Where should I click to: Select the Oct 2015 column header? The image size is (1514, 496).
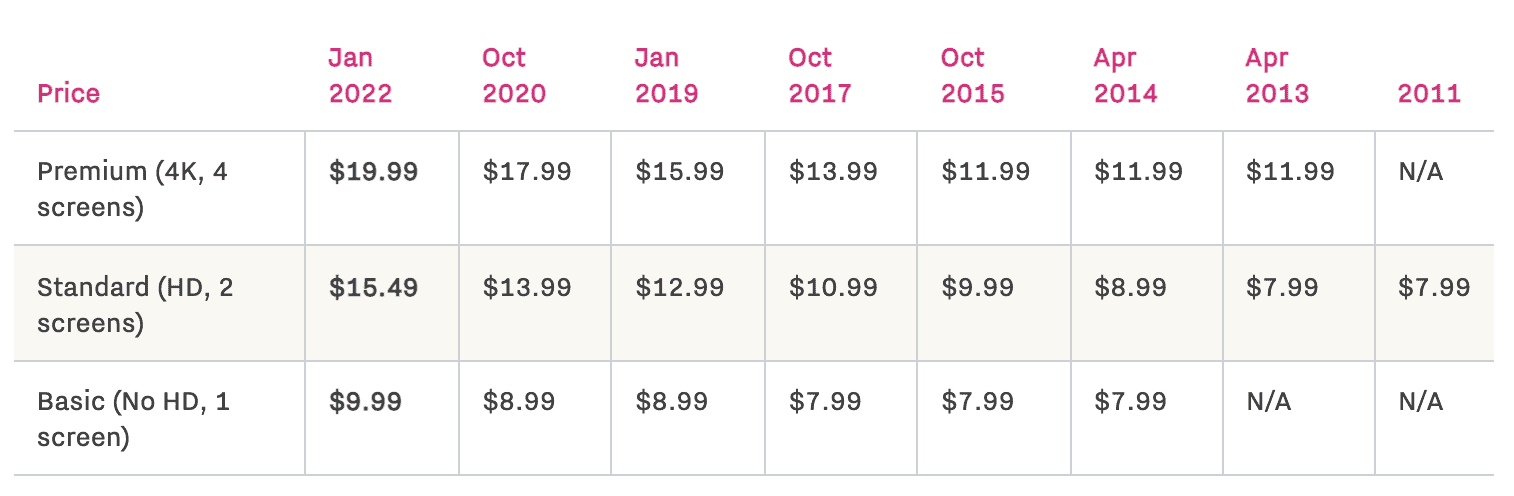pos(972,76)
